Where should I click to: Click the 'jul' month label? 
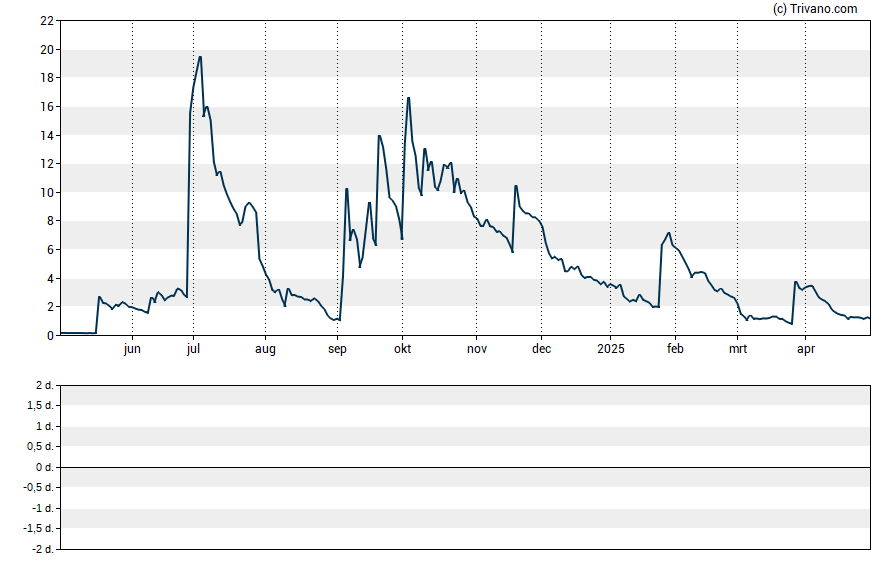(x=193, y=349)
